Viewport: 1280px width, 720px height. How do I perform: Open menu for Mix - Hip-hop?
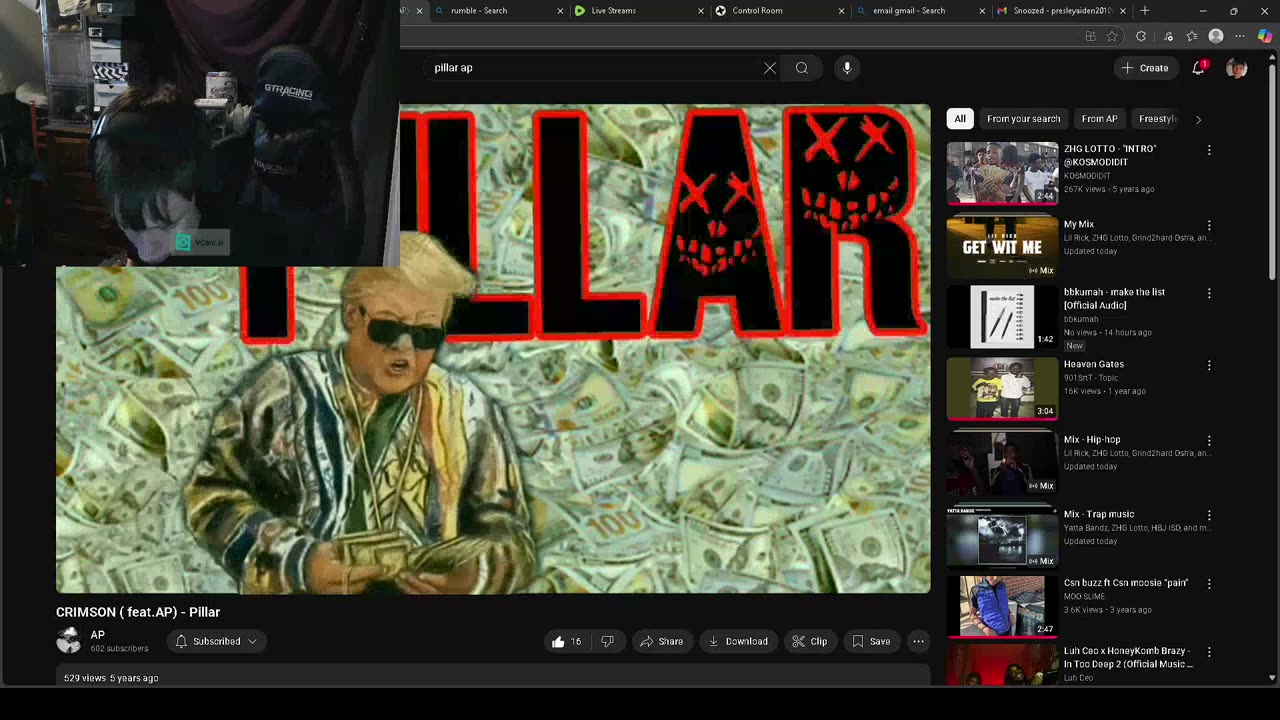(x=1209, y=440)
